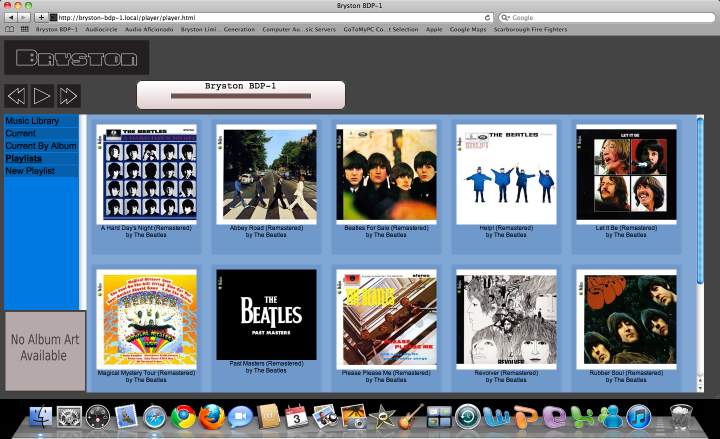Launch iTunes from the dock

tap(639, 417)
